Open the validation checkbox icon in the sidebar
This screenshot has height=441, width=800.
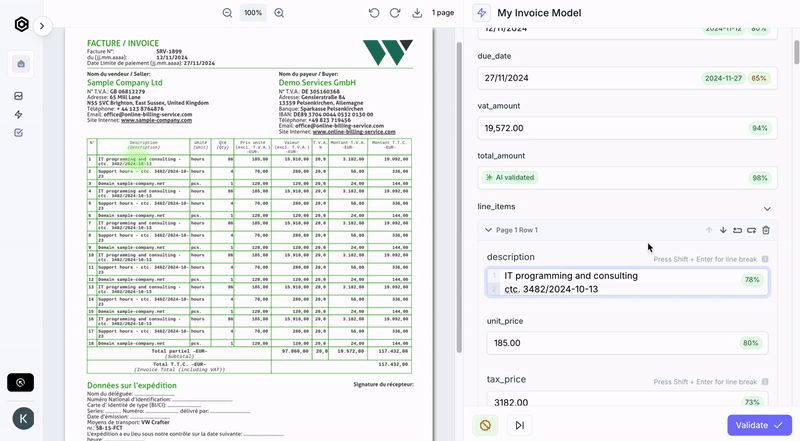19,133
